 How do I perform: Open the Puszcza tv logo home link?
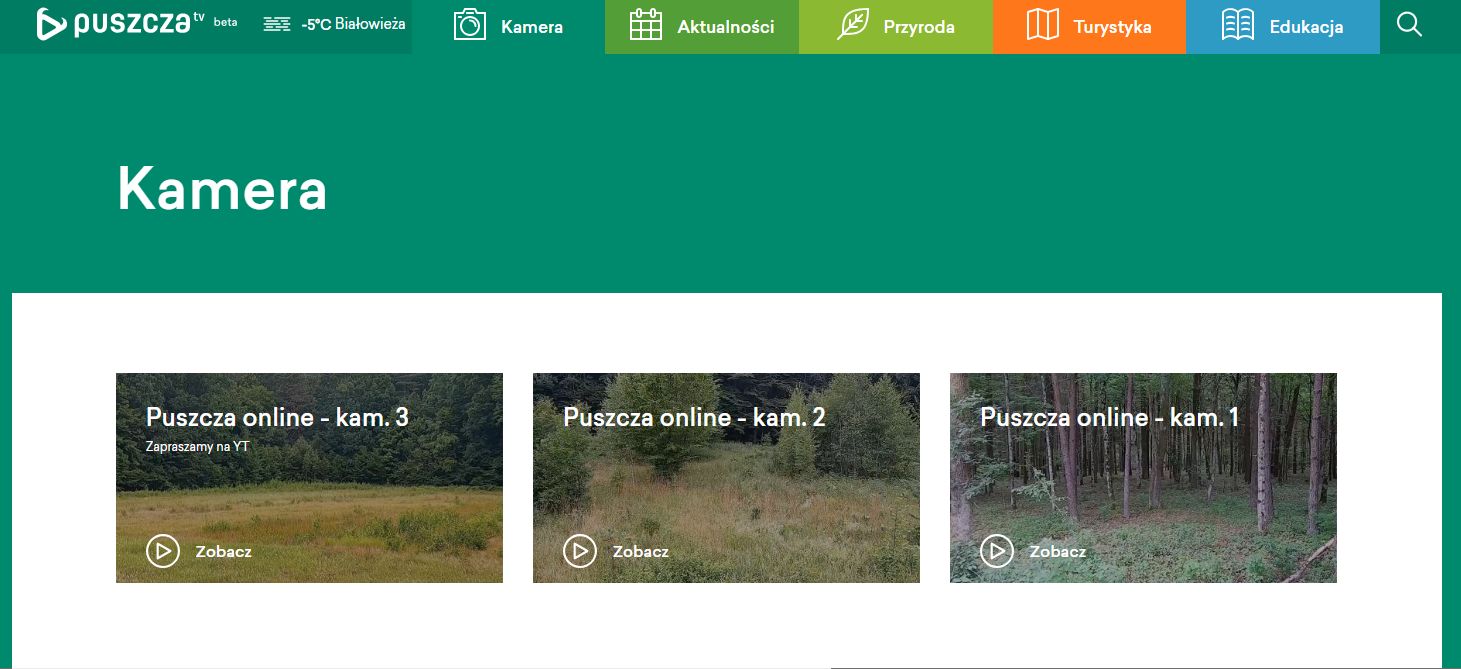click(x=119, y=24)
